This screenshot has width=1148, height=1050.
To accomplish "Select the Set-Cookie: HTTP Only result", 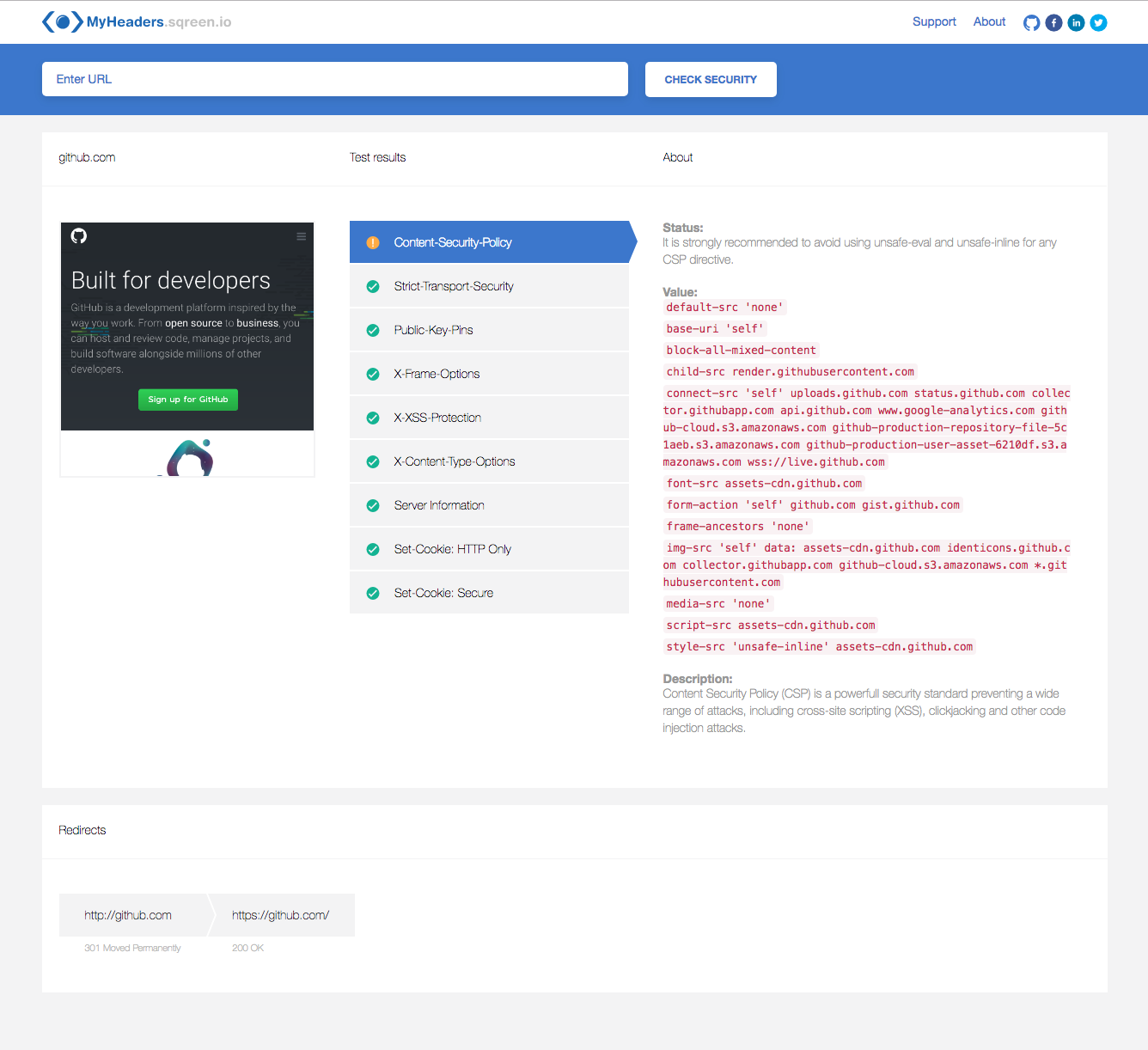I will 489,549.
